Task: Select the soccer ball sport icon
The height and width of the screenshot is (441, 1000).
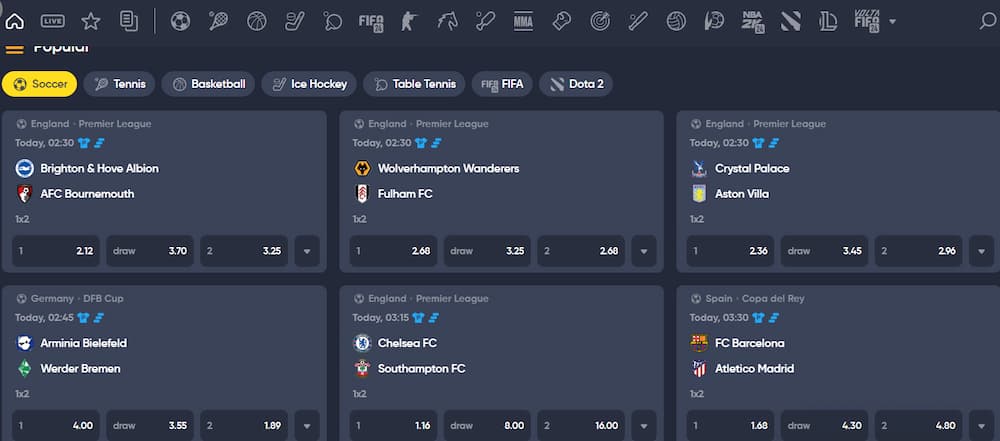Action: click(180, 21)
